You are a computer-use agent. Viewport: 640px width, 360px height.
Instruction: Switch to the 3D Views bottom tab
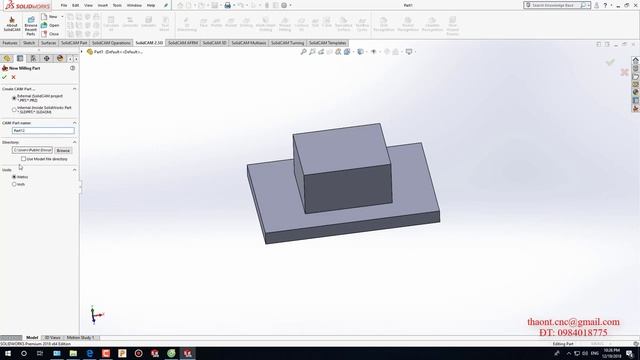[53, 338]
